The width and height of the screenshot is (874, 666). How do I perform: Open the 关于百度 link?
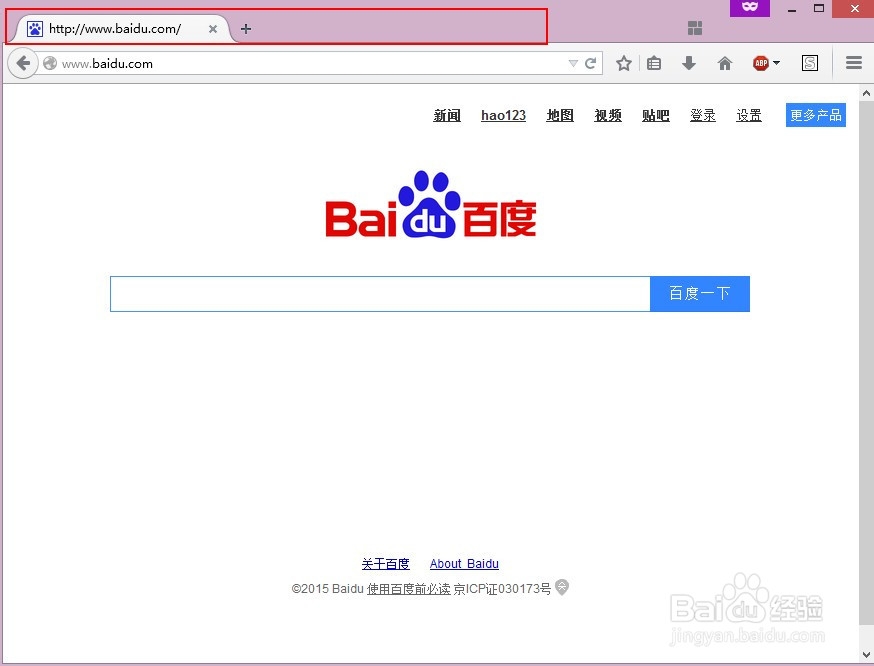pos(385,563)
